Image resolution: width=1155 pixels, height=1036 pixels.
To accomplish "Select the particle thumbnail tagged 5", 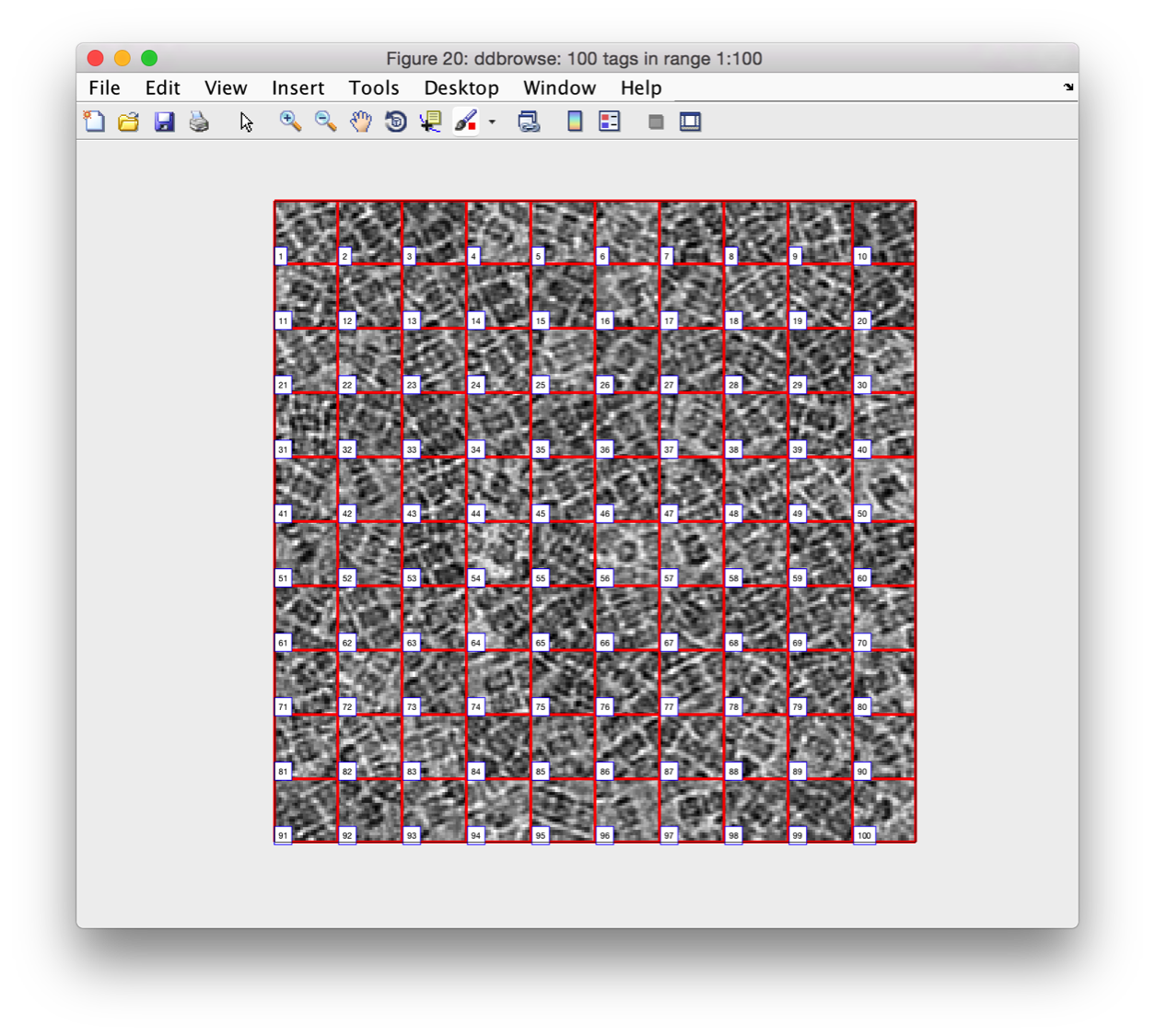I will (x=563, y=233).
